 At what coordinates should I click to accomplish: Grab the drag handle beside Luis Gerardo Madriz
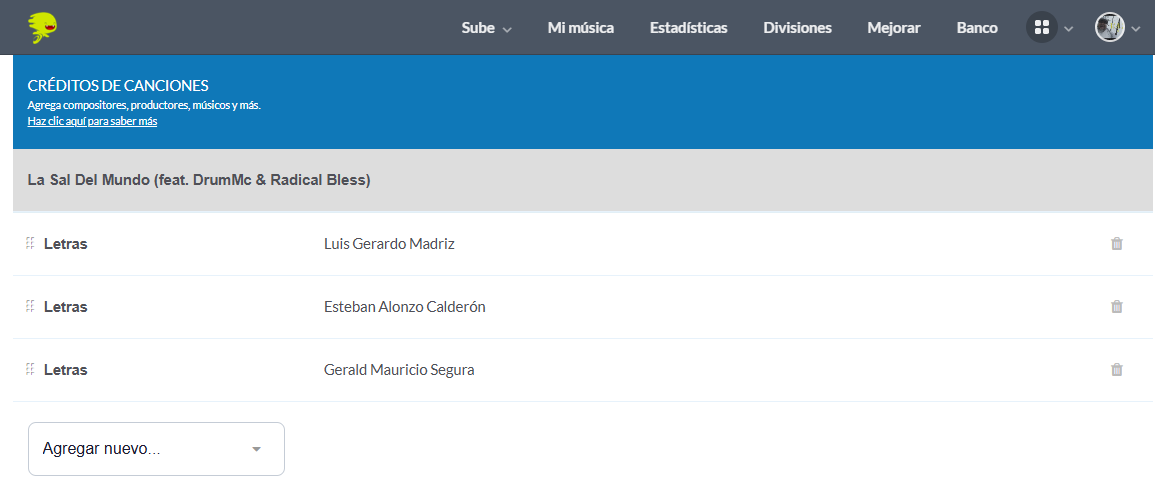point(30,244)
